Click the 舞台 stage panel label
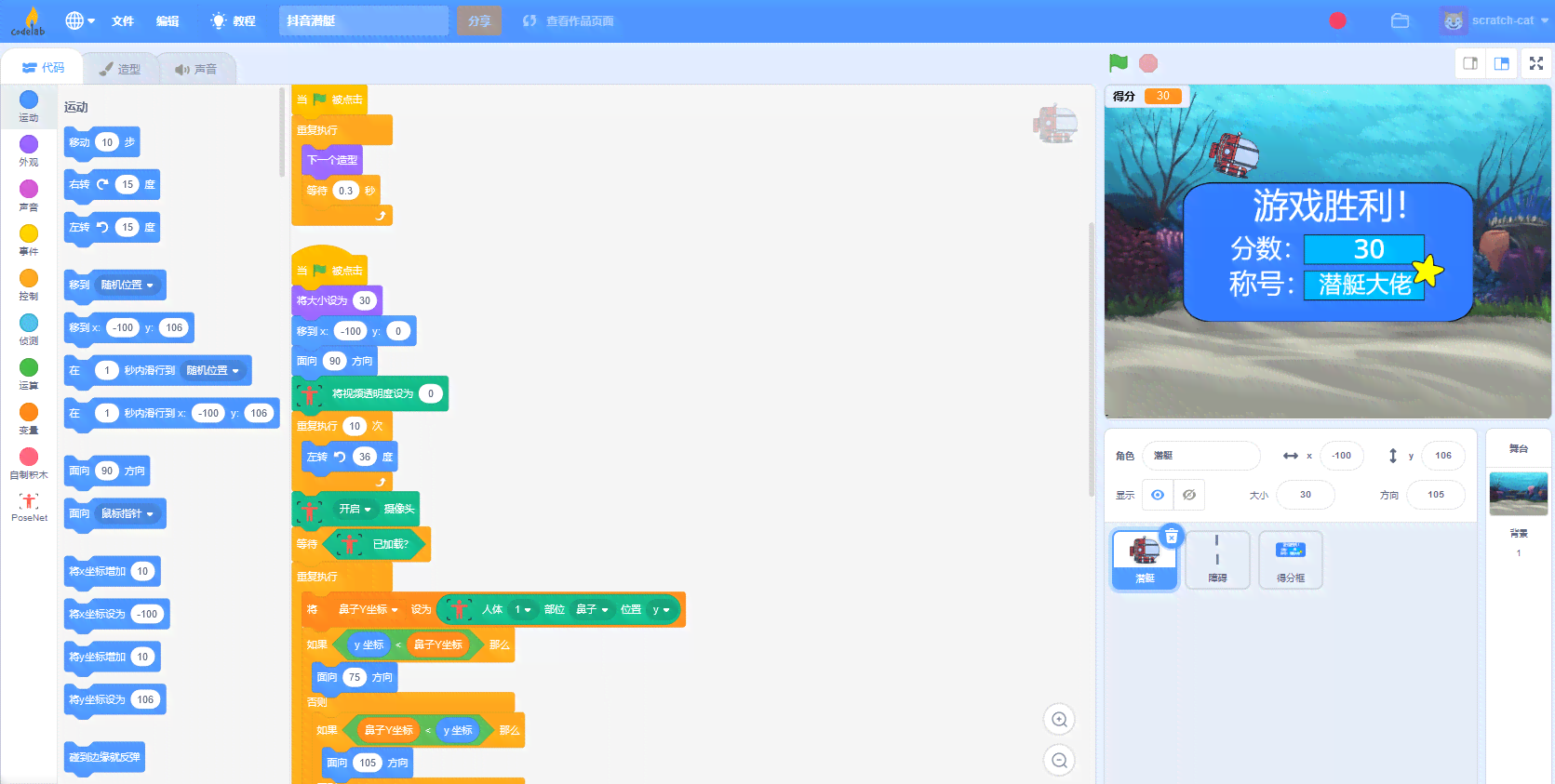The width and height of the screenshot is (1555, 784). 1519,448
